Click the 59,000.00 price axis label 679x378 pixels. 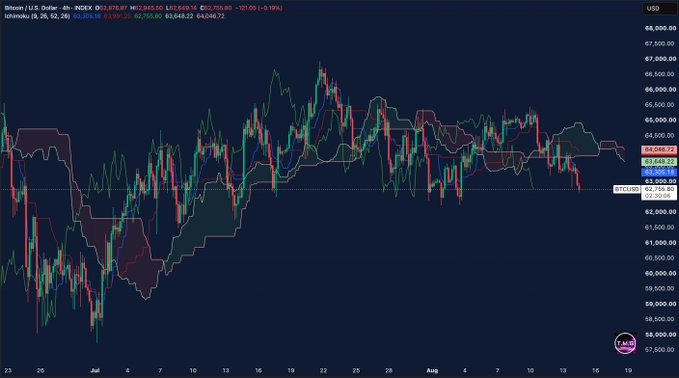[x=660, y=304]
